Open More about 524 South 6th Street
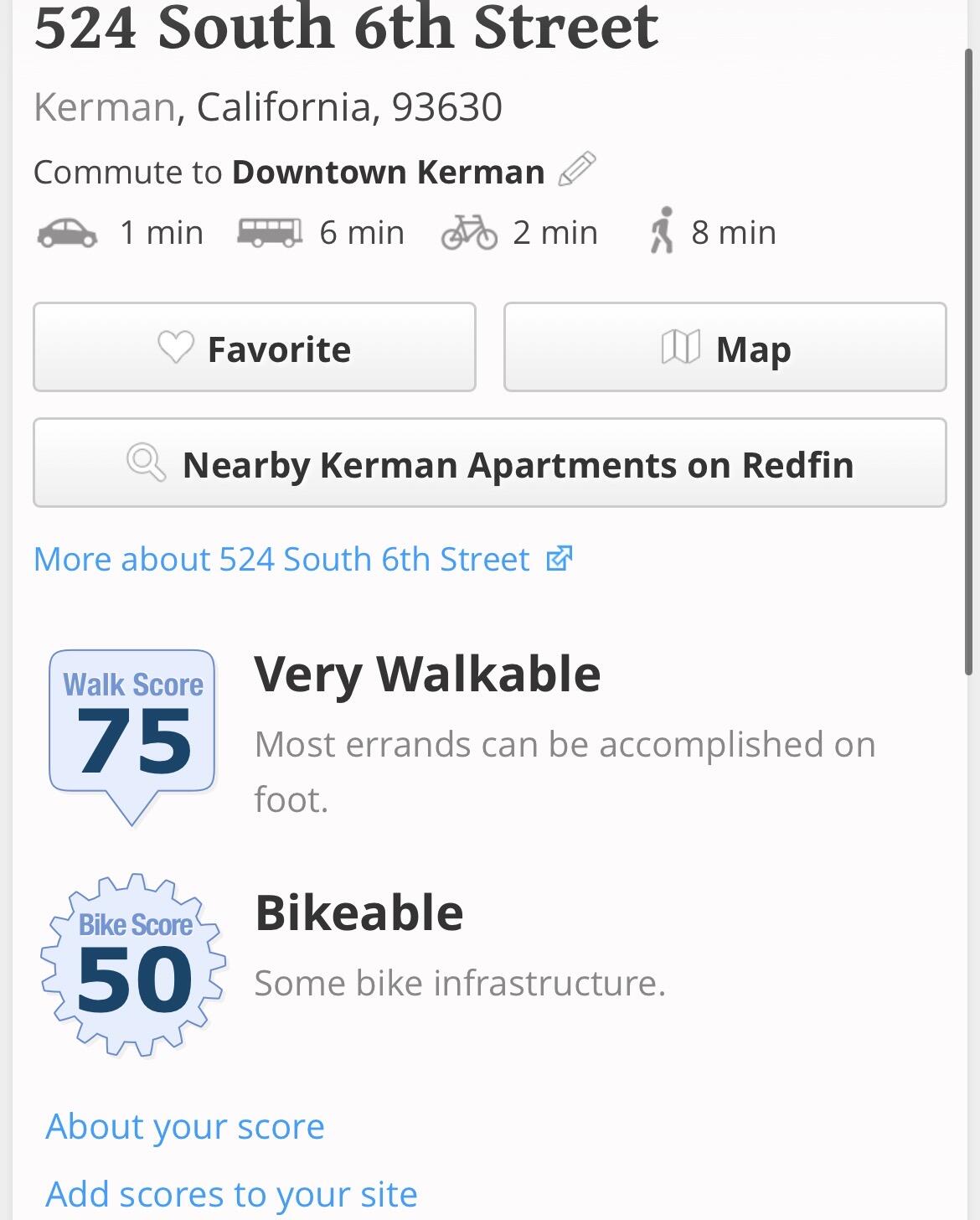This screenshot has width=980, height=1220. (281, 559)
